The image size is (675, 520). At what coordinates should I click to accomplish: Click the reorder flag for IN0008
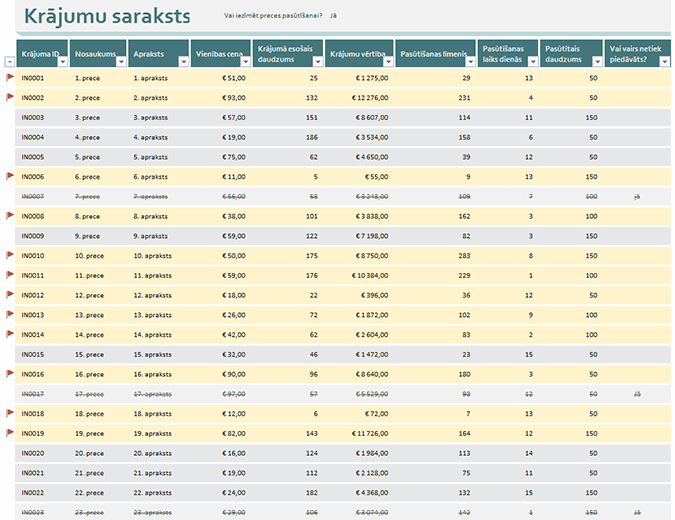tap(11, 215)
